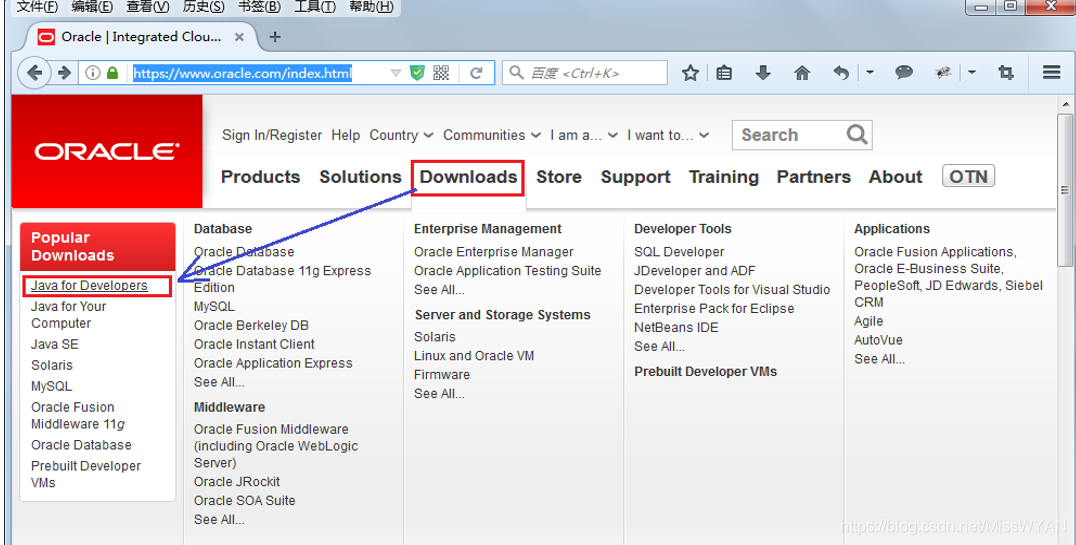This screenshot has width=1076, height=545.
Task: Open the Partners navigation item
Action: coord(814,177)
